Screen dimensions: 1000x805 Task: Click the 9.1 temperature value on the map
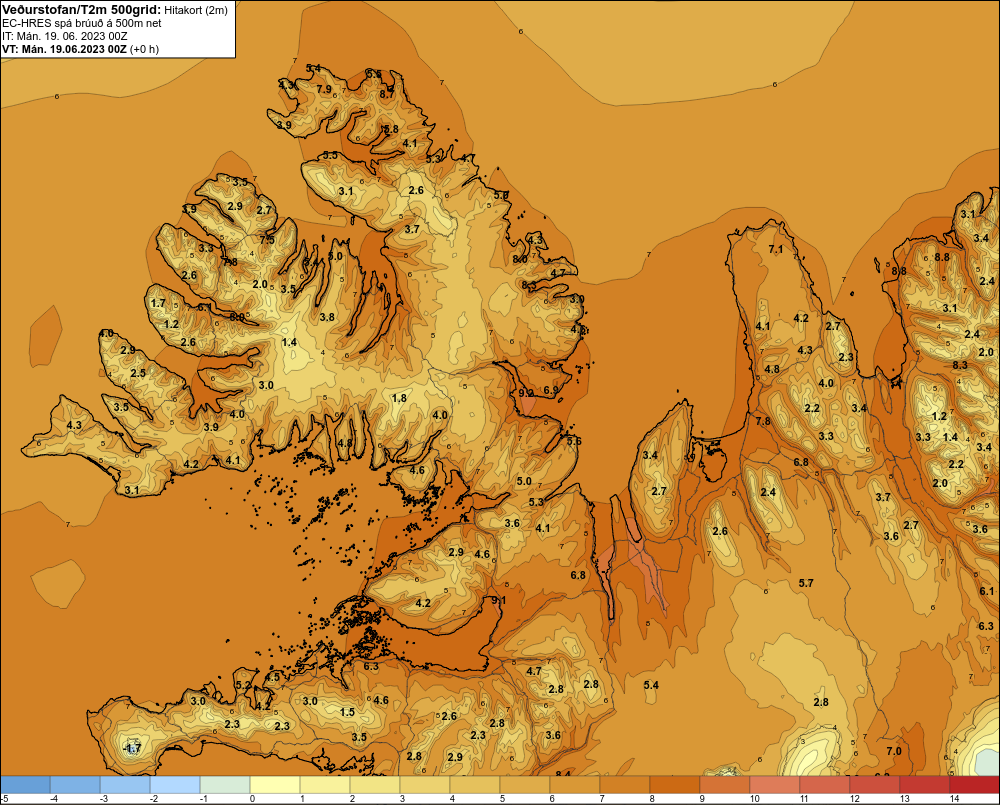point(499,600)
